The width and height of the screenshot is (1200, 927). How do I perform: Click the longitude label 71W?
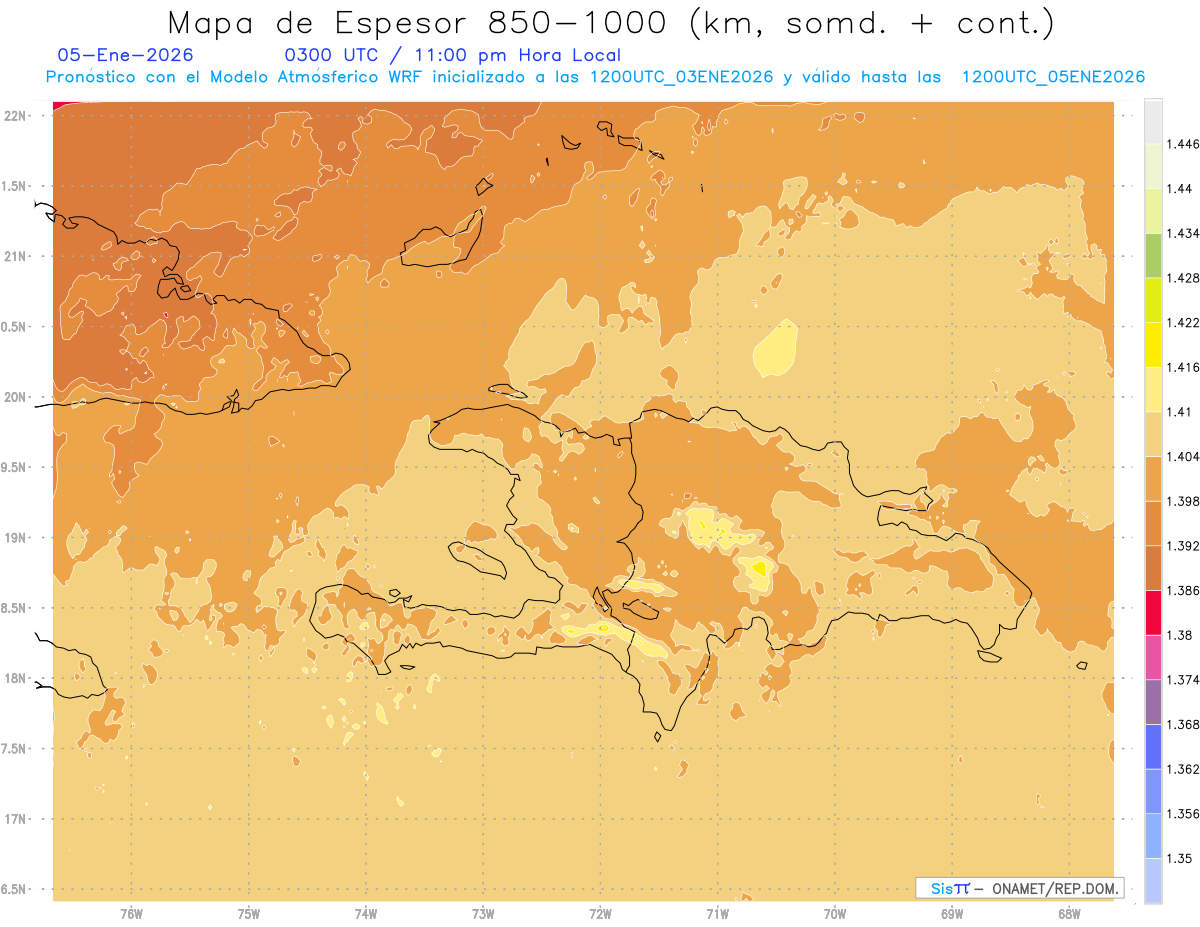tap(717, 915)
